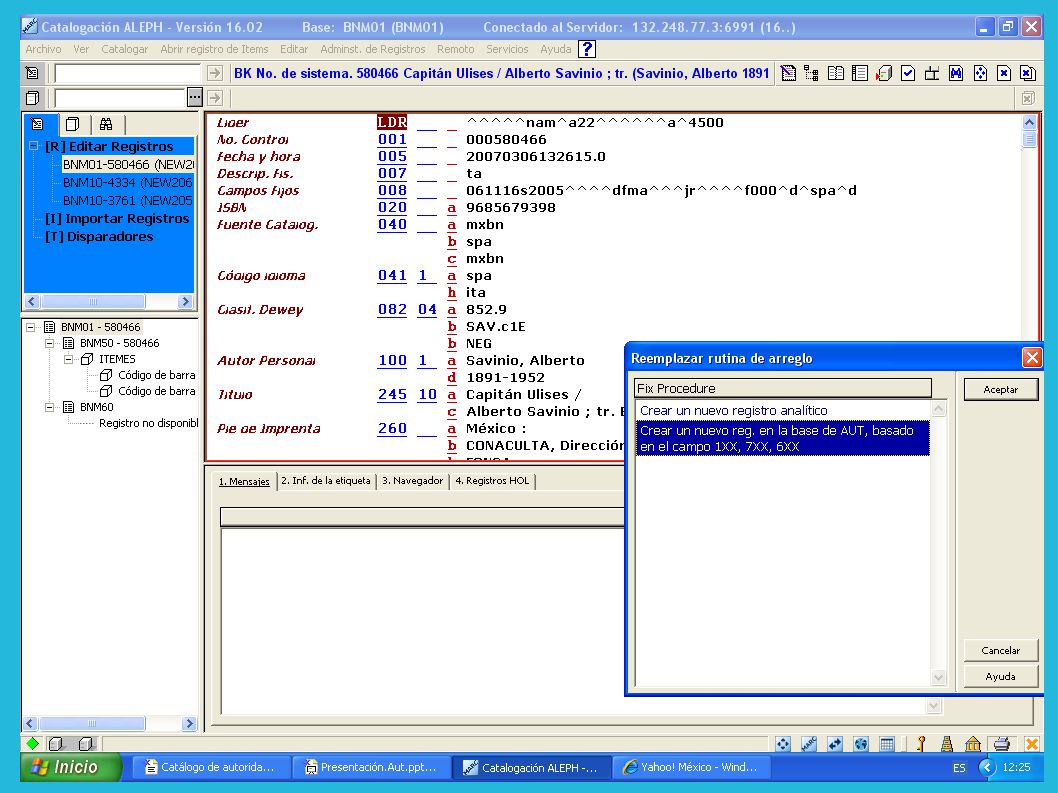Click the record bar icon beside the top input field
This screenshot has width=1058, height=793.
coord(32,73)
